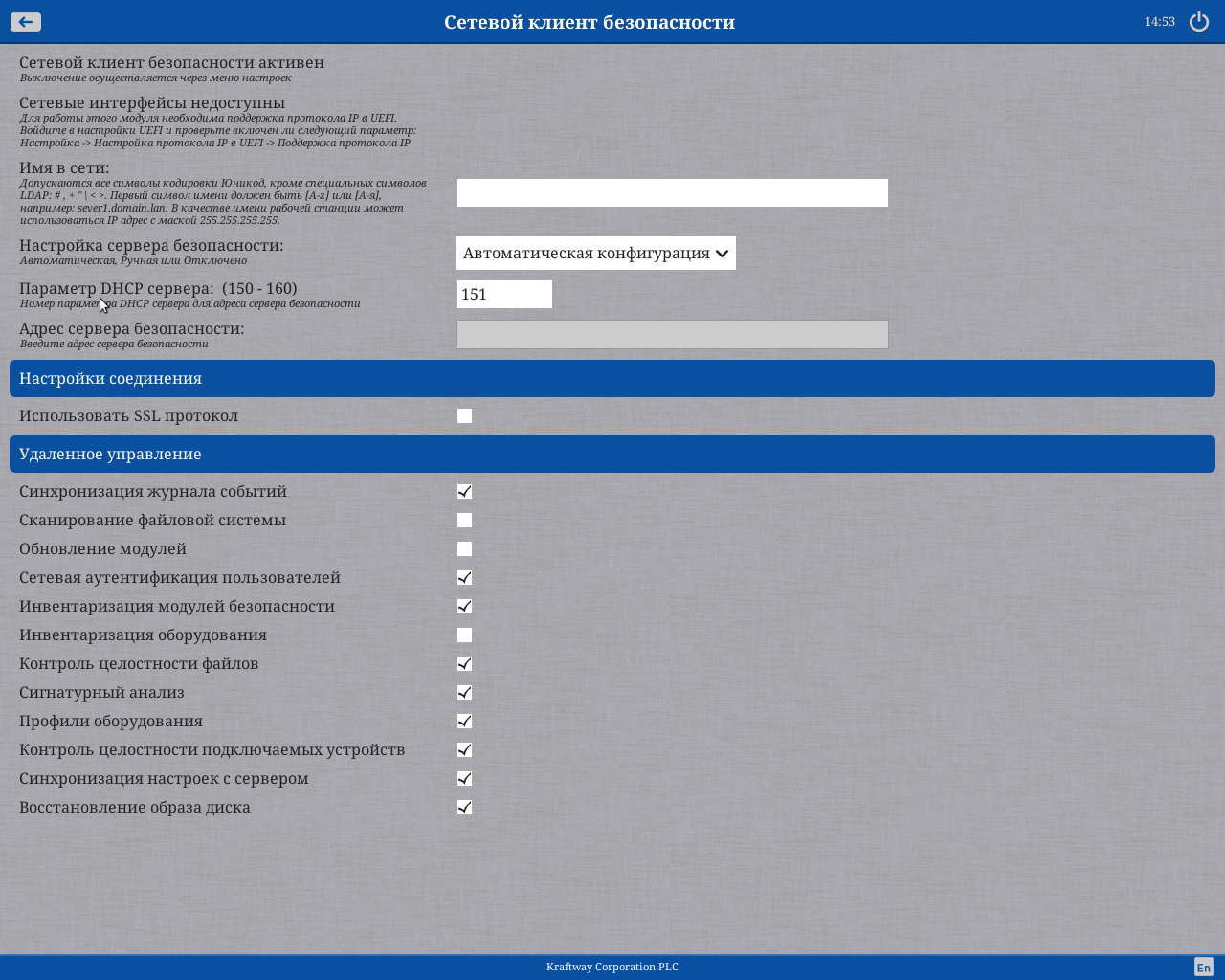Click the DHCP server parameter field
Viewport: 1225px width, 980px height.
click(504, 295)
